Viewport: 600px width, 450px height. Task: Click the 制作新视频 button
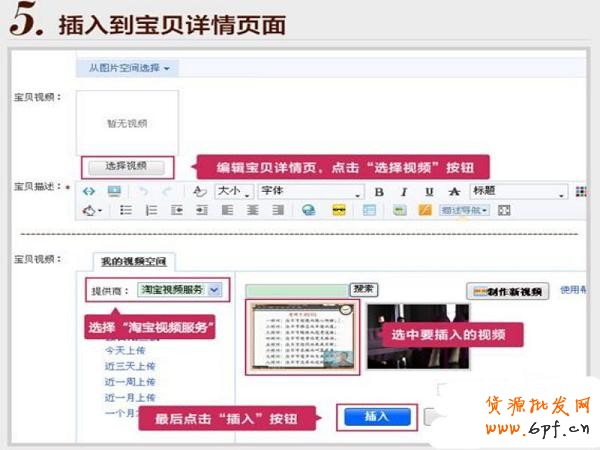[x=508, y=292]
